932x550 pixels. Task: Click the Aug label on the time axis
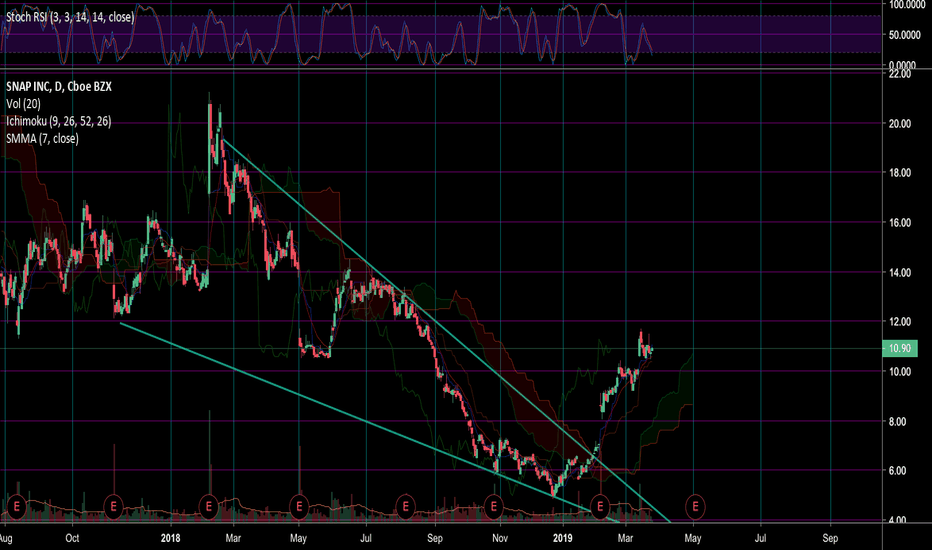click(x=5, y=538)
